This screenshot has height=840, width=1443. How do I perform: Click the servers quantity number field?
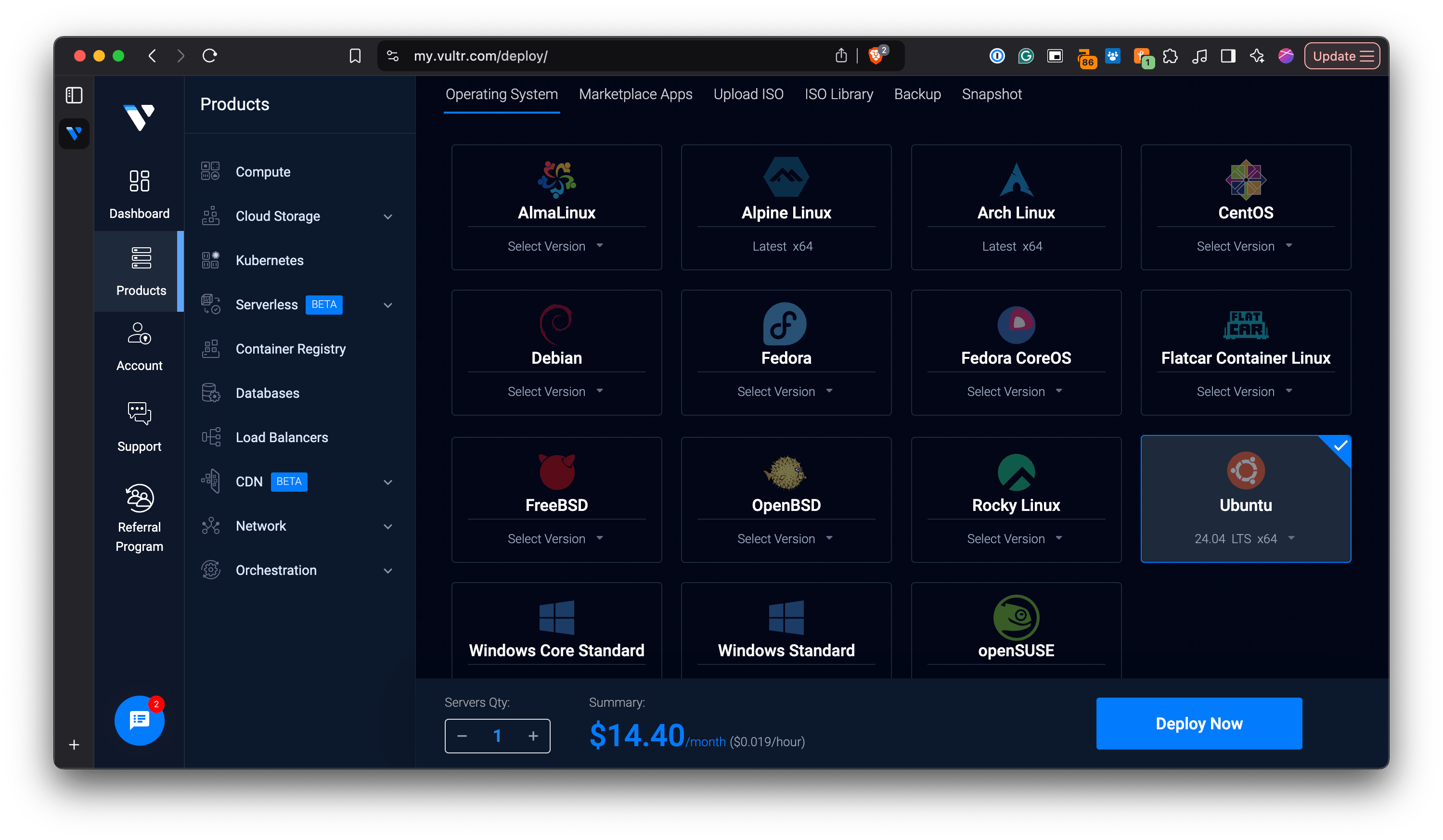pos(497,735)
